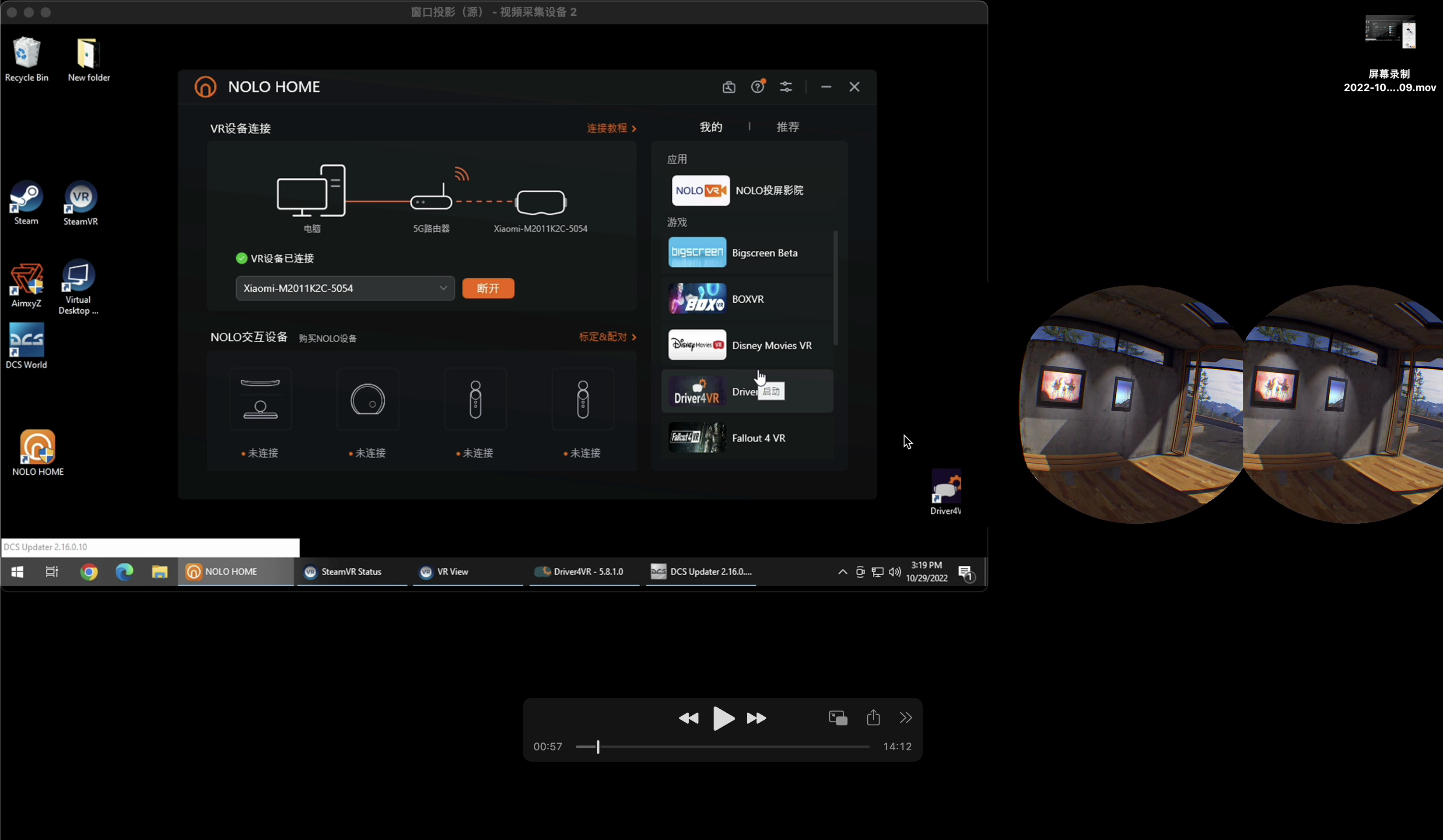Open NOLO HOME desktop shortcut
Image resolution: width=1443 pixels, height=840 pixels.
click(38, 452)
